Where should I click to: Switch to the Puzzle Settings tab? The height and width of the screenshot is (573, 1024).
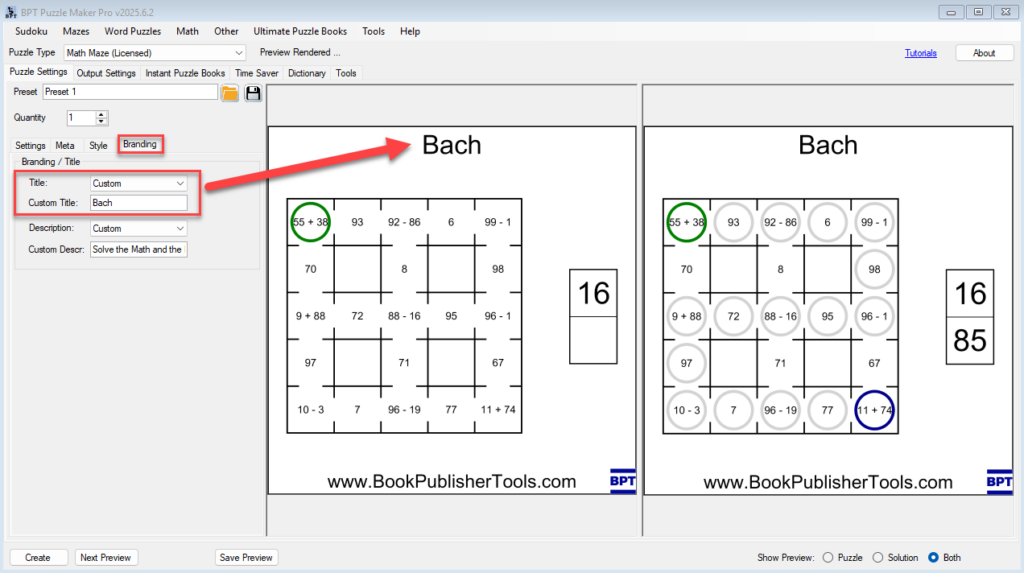[x=38, y=72]
